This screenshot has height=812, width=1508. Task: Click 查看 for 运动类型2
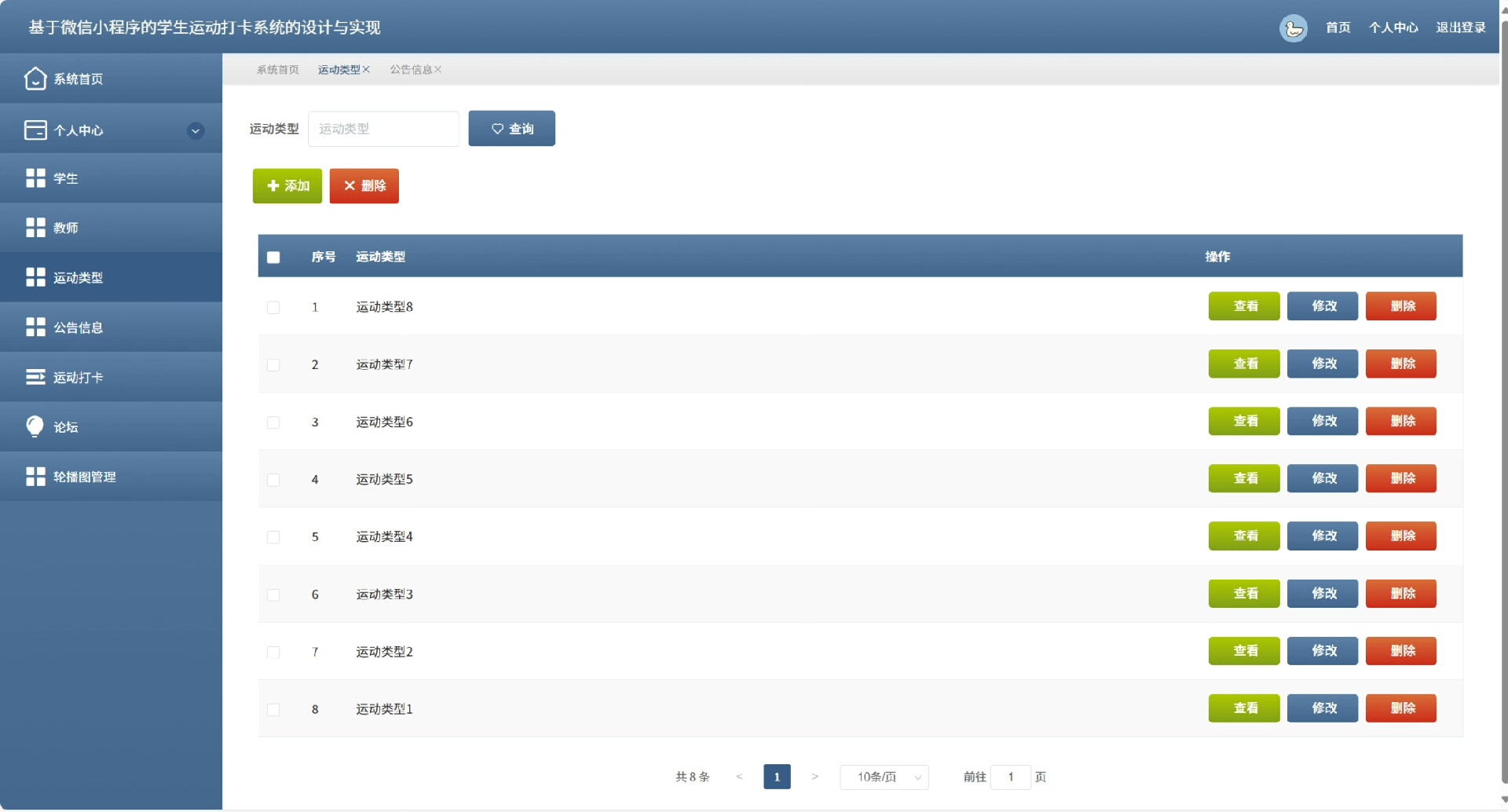click(x=1244, y=651)
